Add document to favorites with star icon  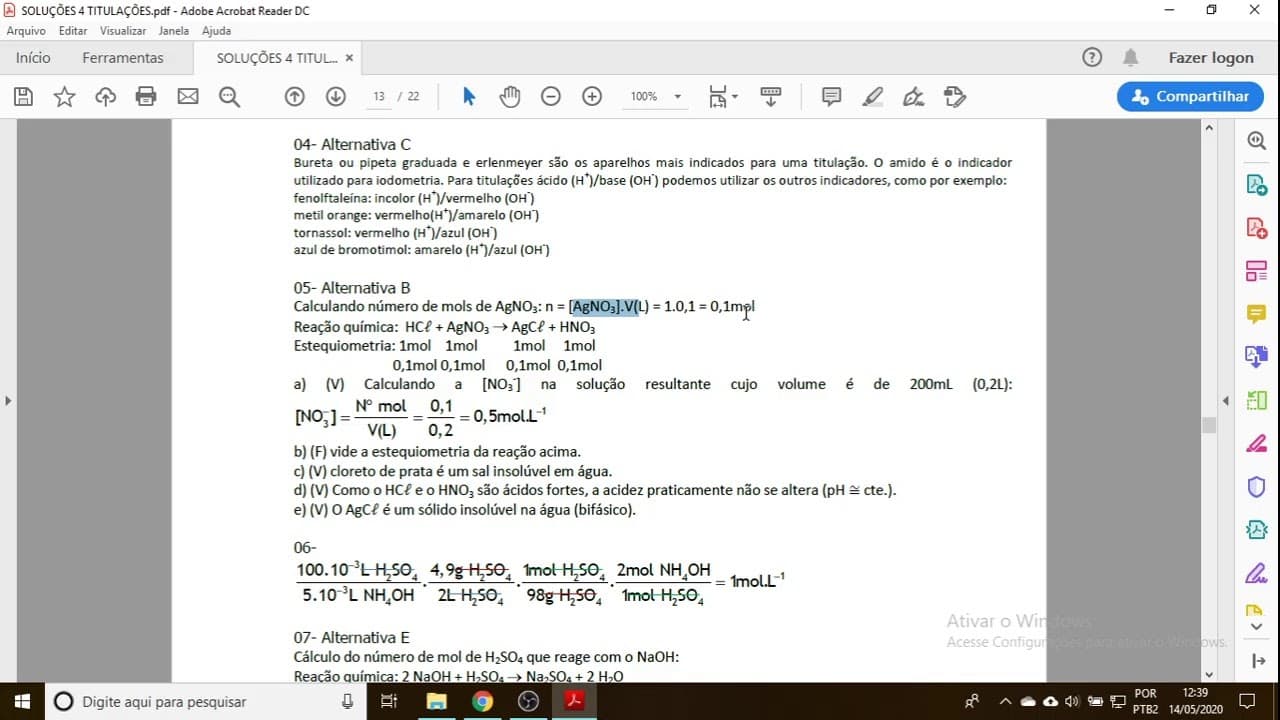[64, 97]
